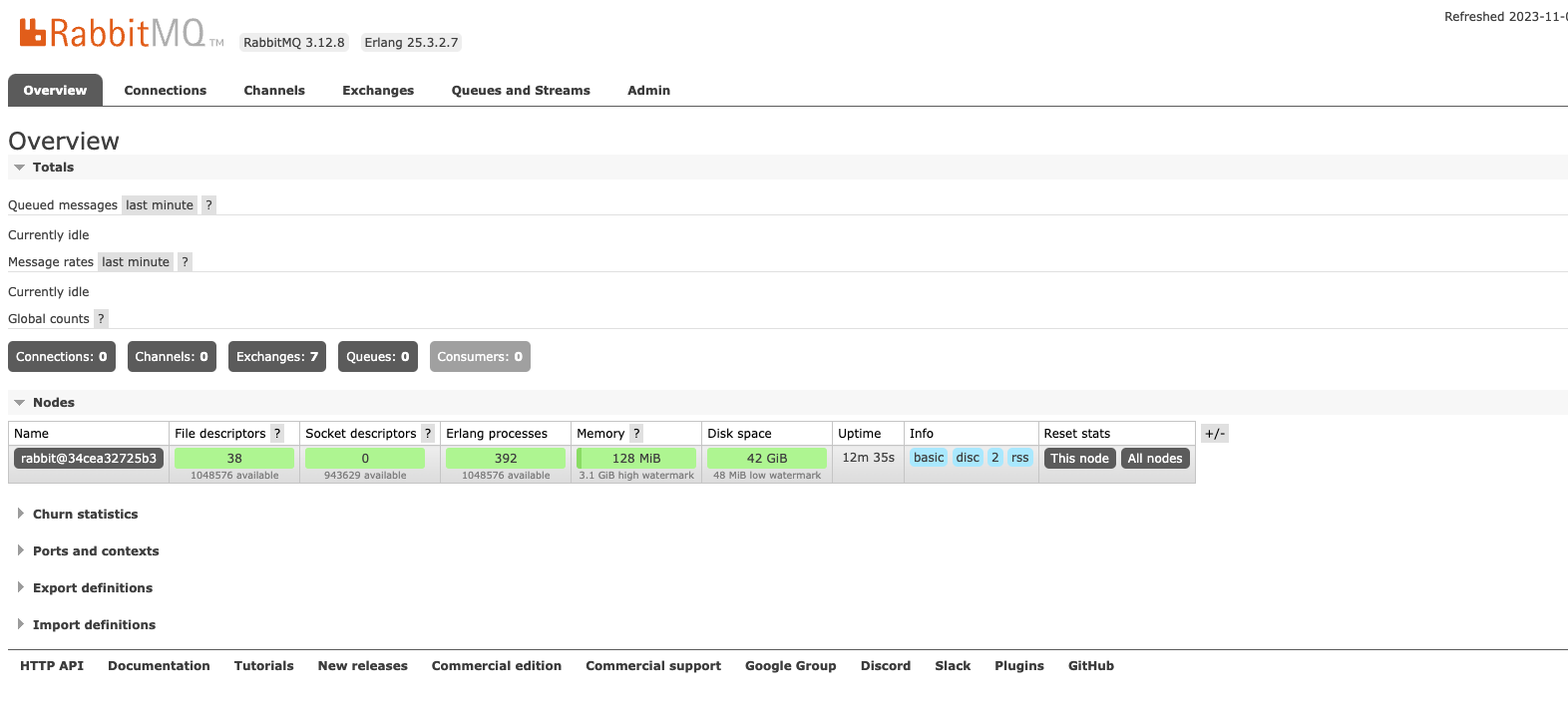Image resolution: width=1568 pixels, height=713 pixels.
Task: Click the Erlang 25.3.2.7 version label
Action: point(411,43)
